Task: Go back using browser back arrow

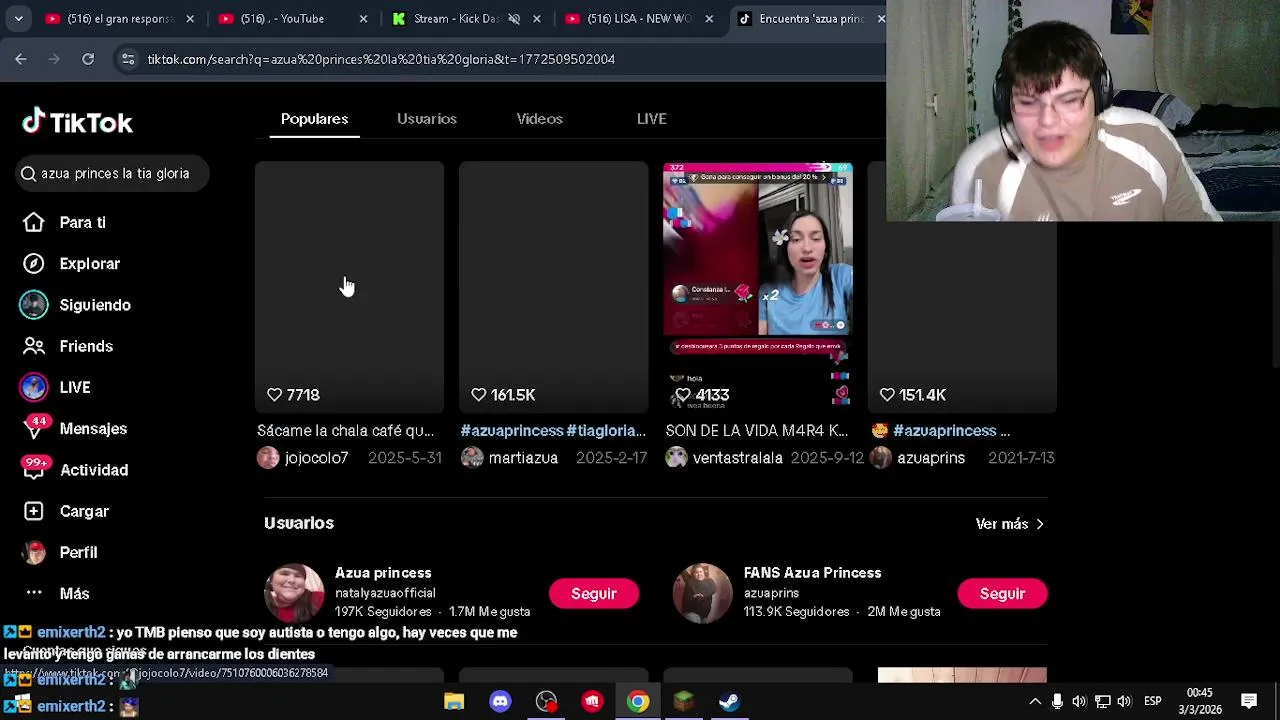Action: tap(21, 59)
